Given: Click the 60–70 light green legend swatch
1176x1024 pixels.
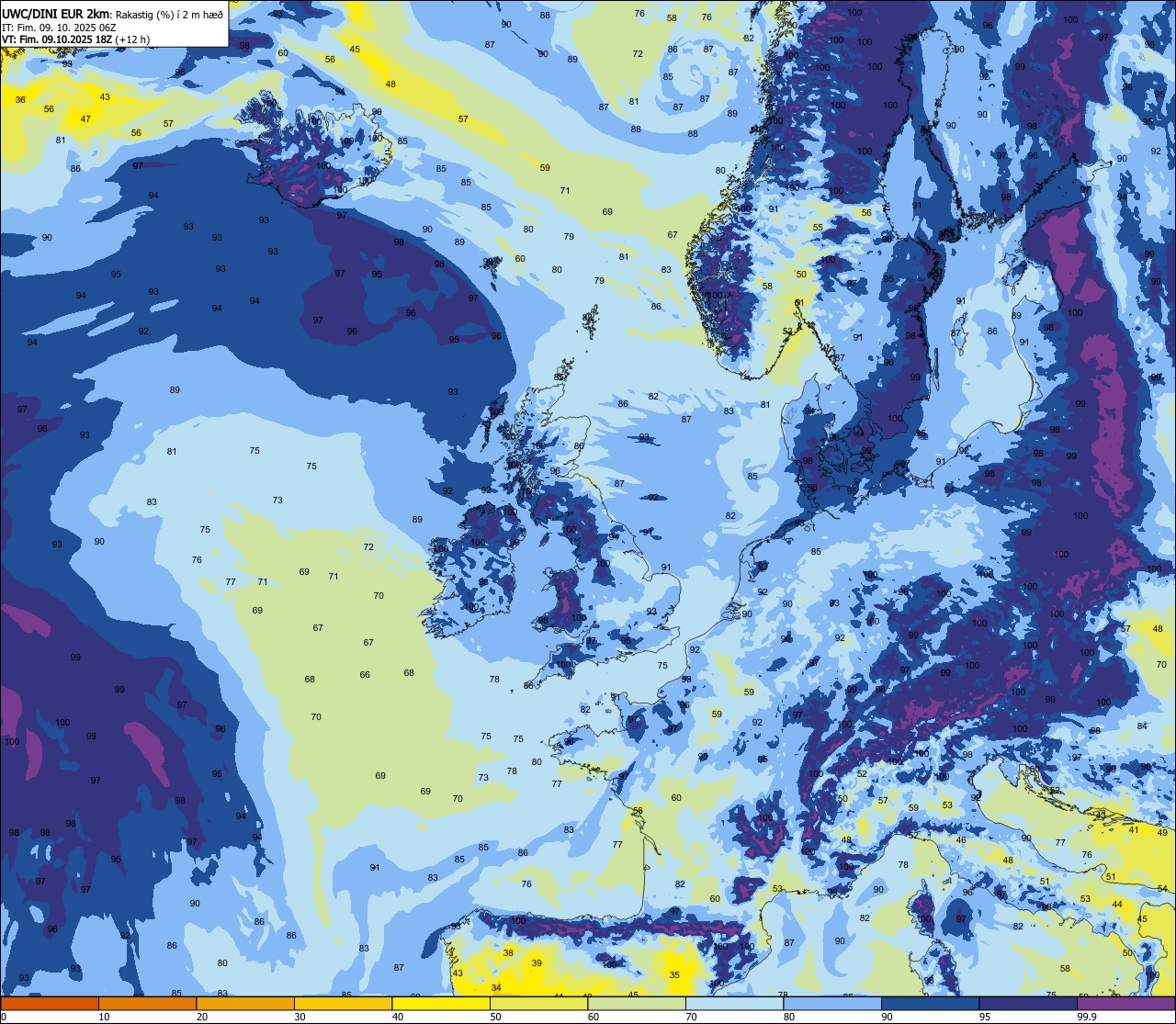Looking at the screenshot, I should (637, 1003).
